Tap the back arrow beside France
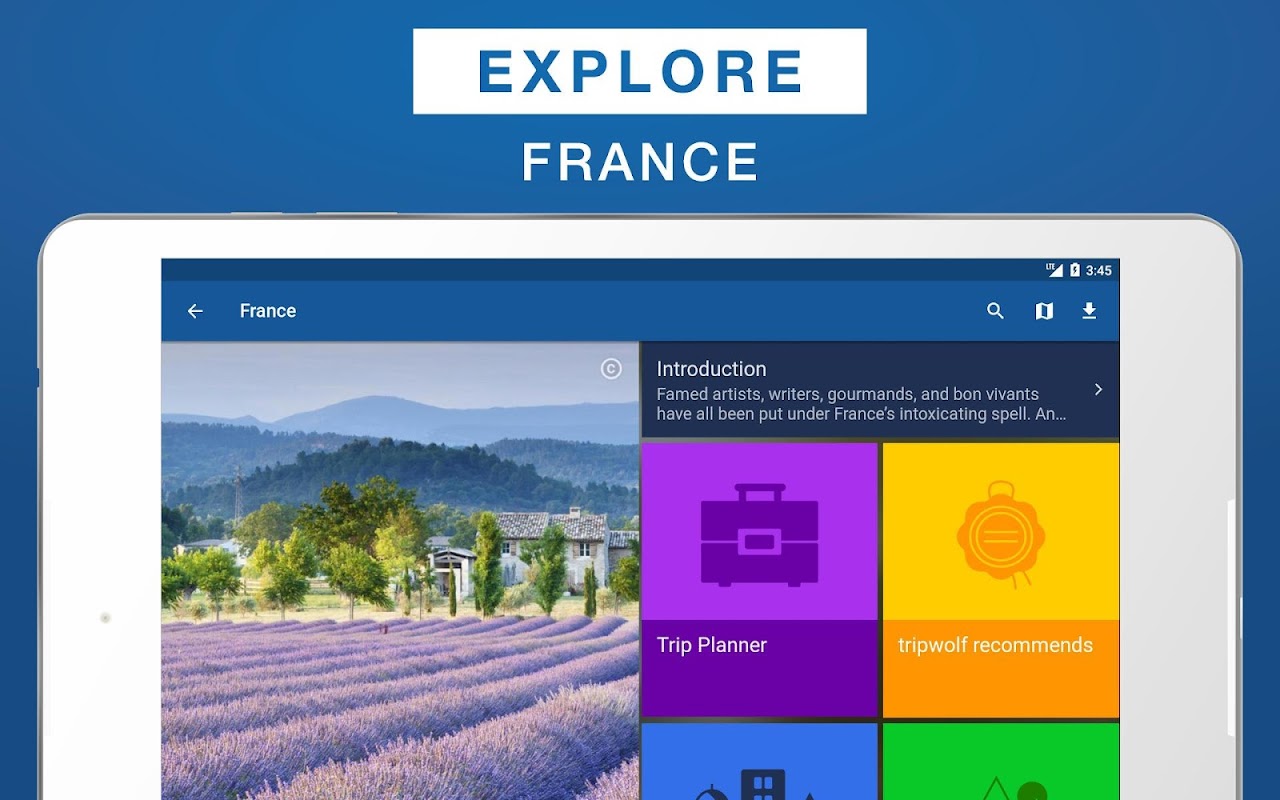Viewport: 1280px width, 800px height. click(x=195, y=311)
